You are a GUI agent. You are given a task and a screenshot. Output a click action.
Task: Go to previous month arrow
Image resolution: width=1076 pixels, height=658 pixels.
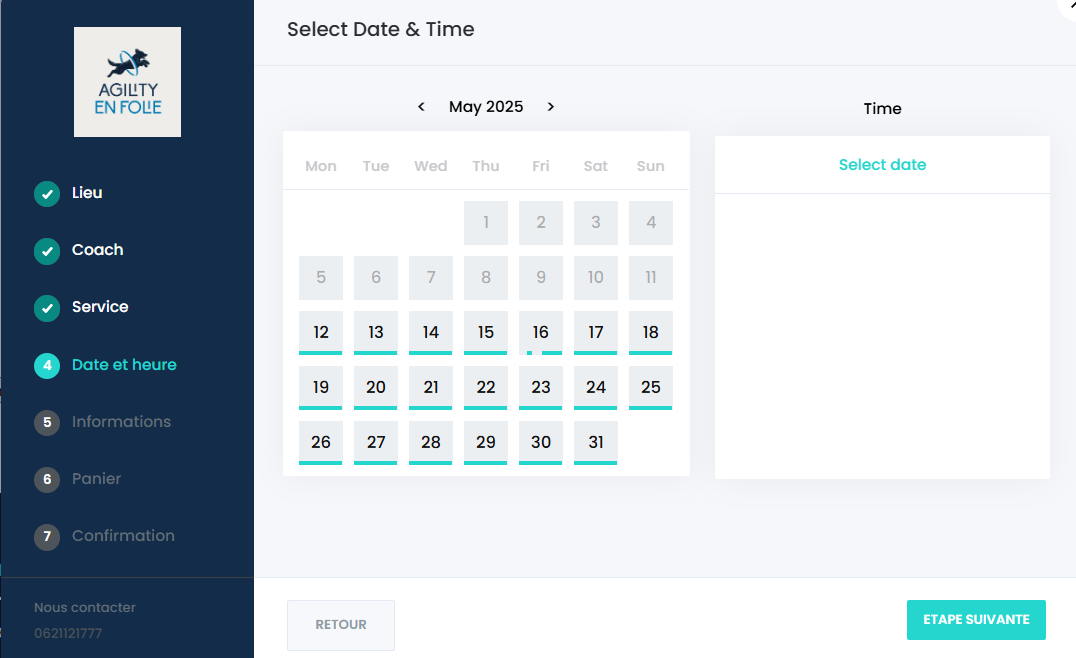[x=421, y=106]
